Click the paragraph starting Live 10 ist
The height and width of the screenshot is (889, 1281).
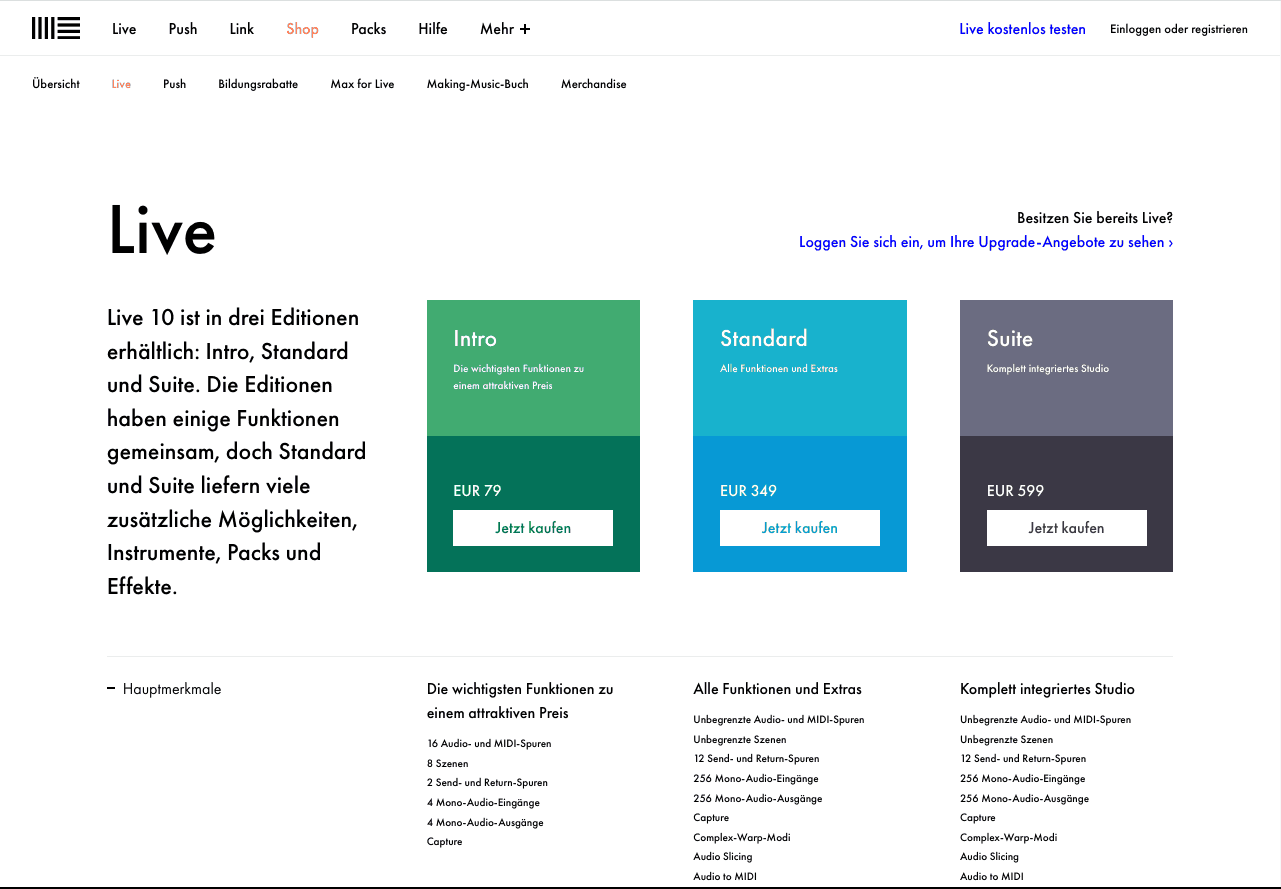tap(237, 452)
